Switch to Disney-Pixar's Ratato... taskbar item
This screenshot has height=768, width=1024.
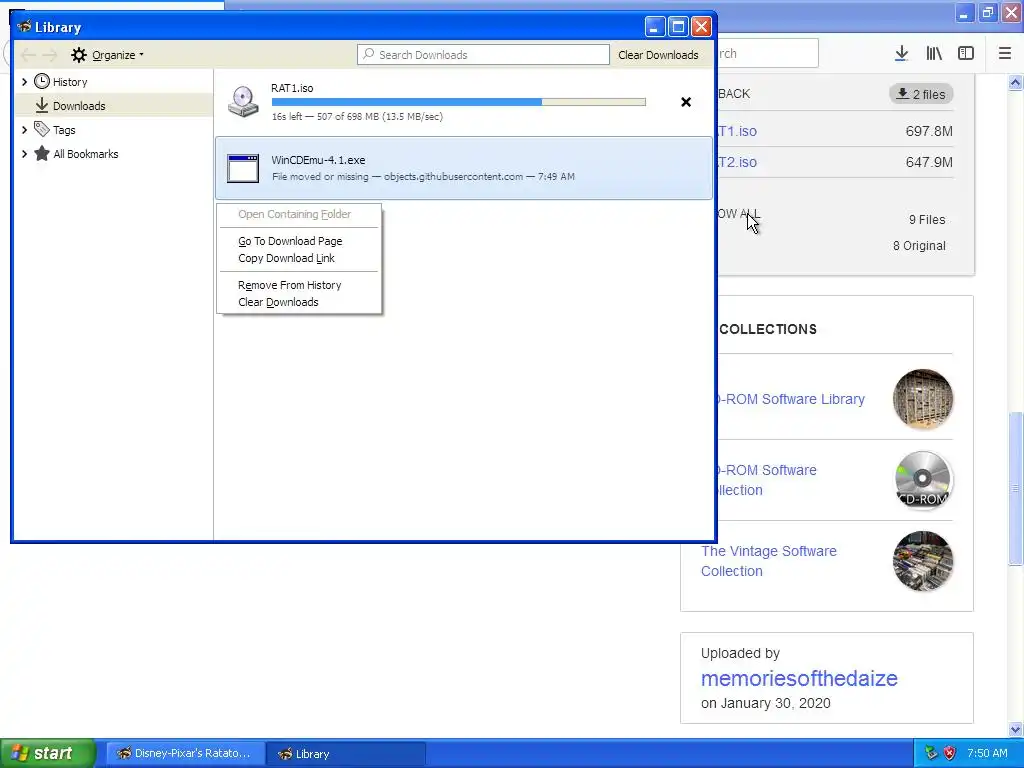(185, 754)
